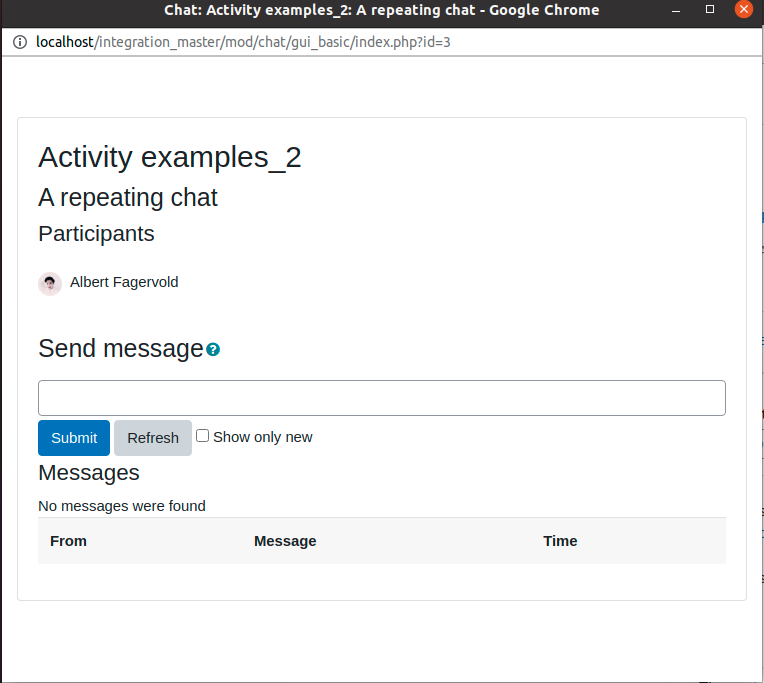The width and height of the screenshot is (764, 683).
Task: Click the Message column header
Action: (285, 541)
